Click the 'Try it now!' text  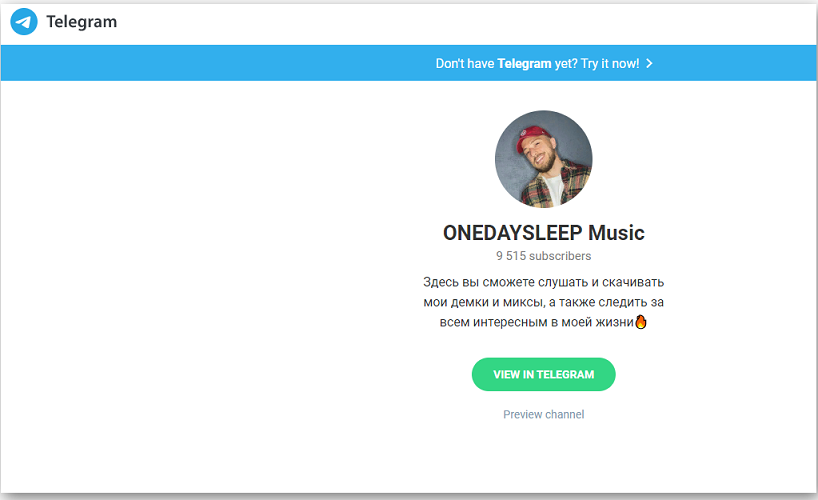click(610, 63)
